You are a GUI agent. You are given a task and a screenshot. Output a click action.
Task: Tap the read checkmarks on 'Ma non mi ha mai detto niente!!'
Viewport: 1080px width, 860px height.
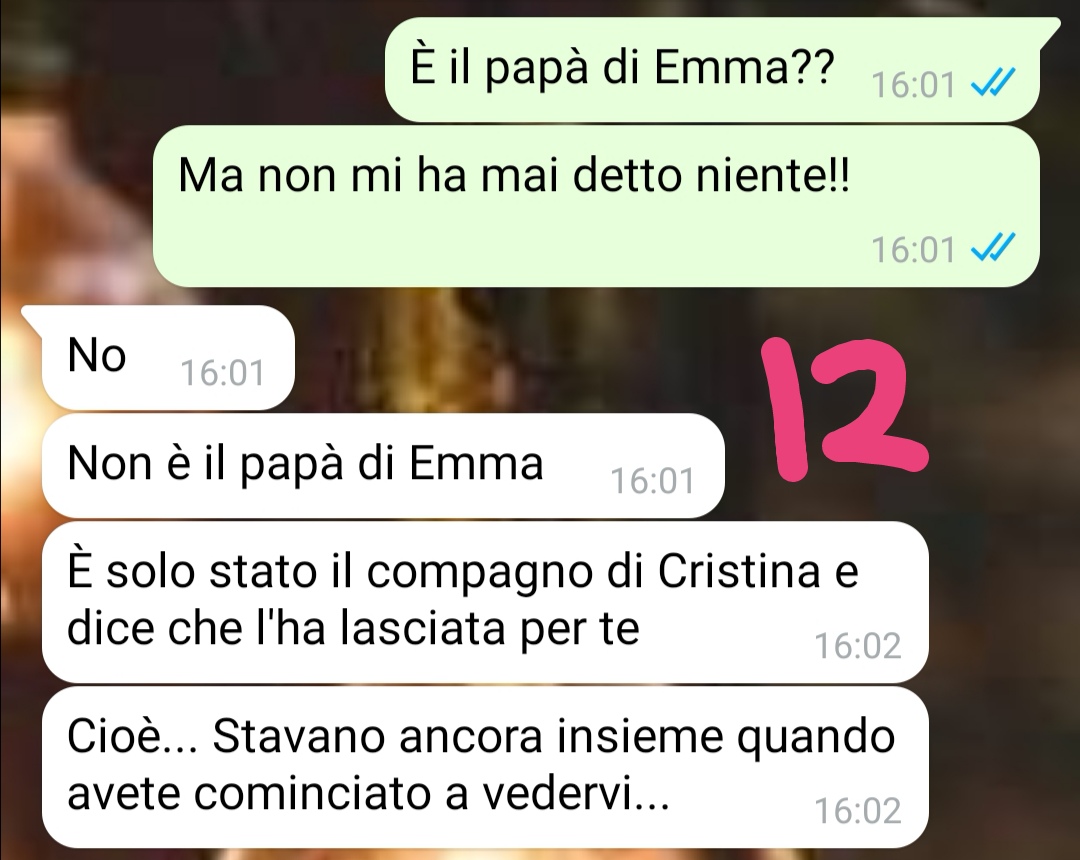[x=993, y=247]
